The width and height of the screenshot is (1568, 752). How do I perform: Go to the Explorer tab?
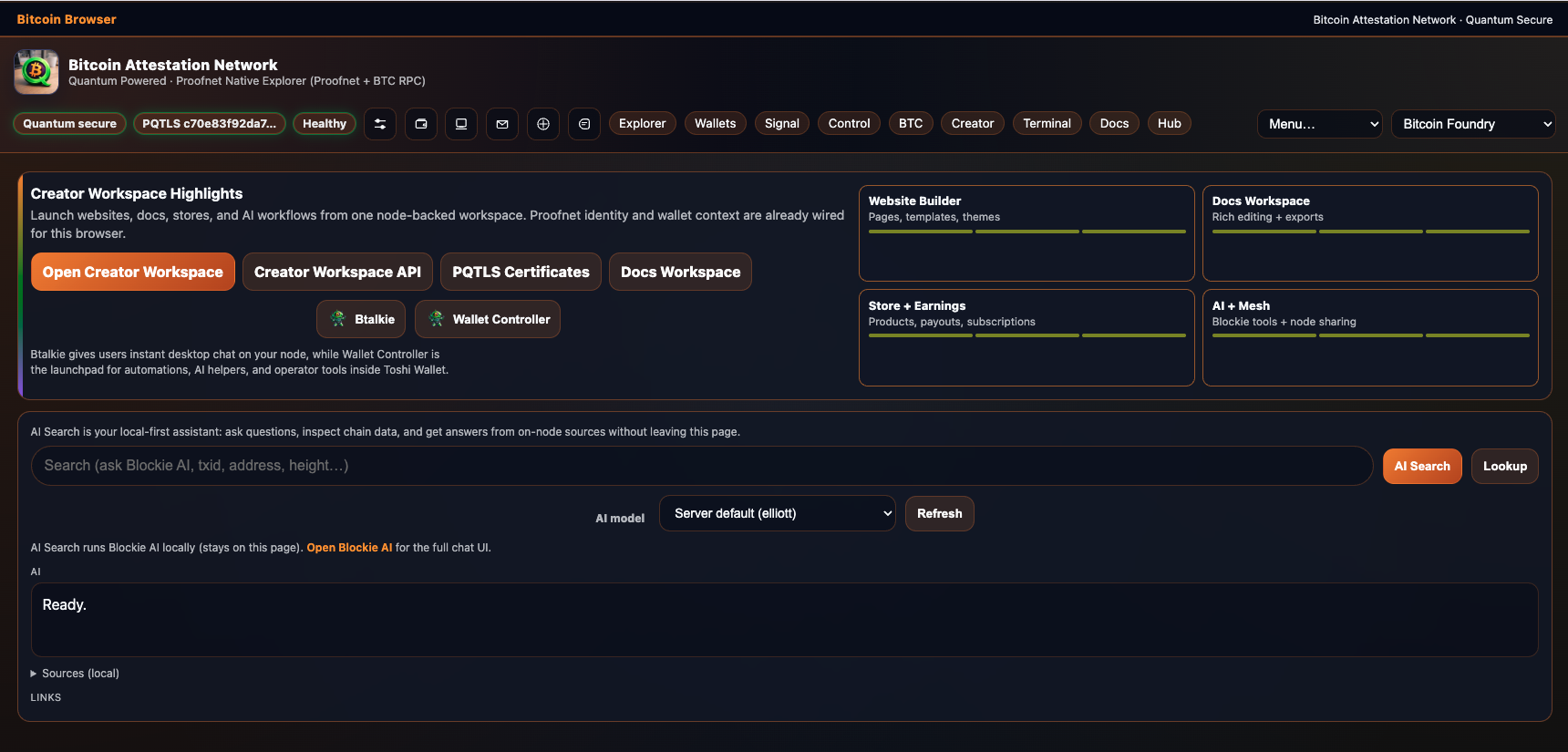(642, 123)
